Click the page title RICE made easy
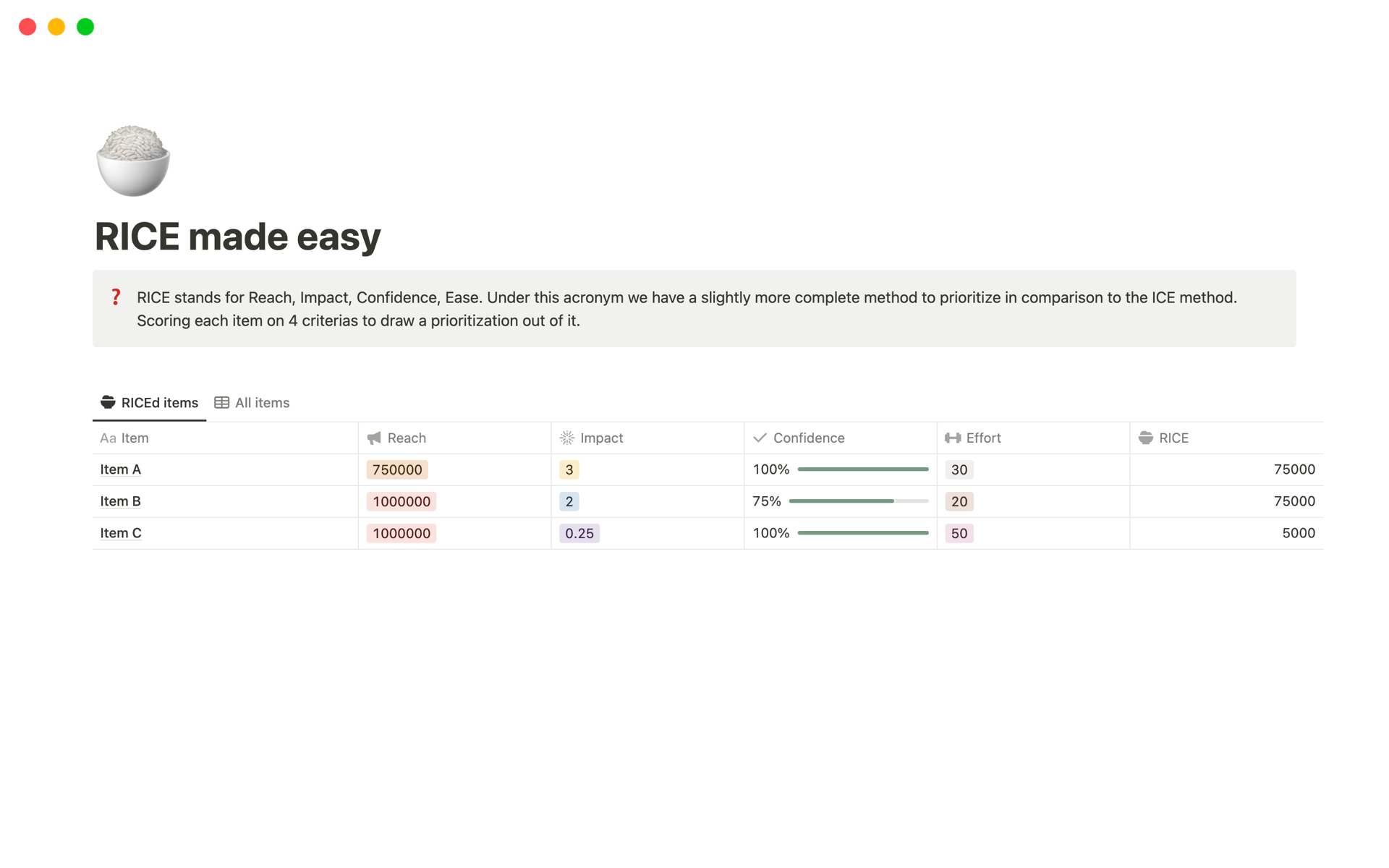This screenshot has height=868, width=1389. coord(238,237)
